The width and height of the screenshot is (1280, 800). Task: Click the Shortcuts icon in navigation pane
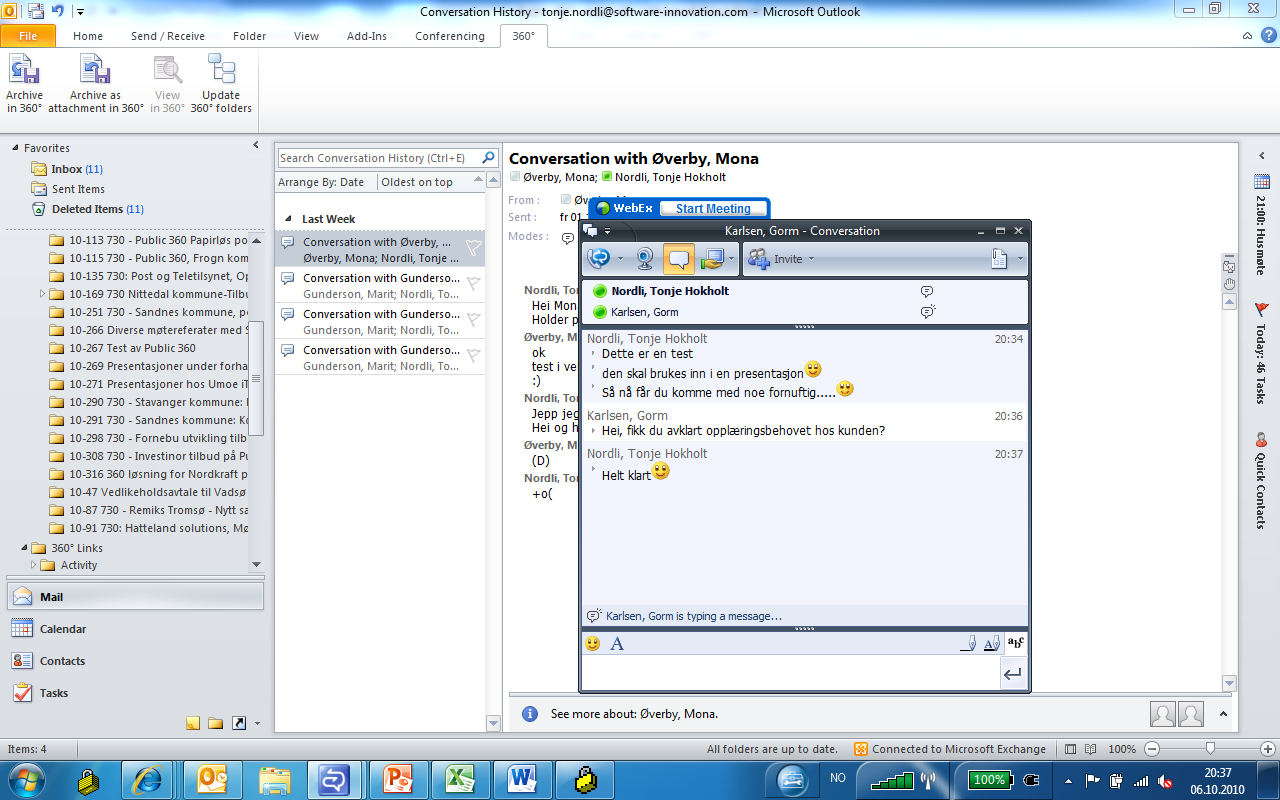(238, 723)
